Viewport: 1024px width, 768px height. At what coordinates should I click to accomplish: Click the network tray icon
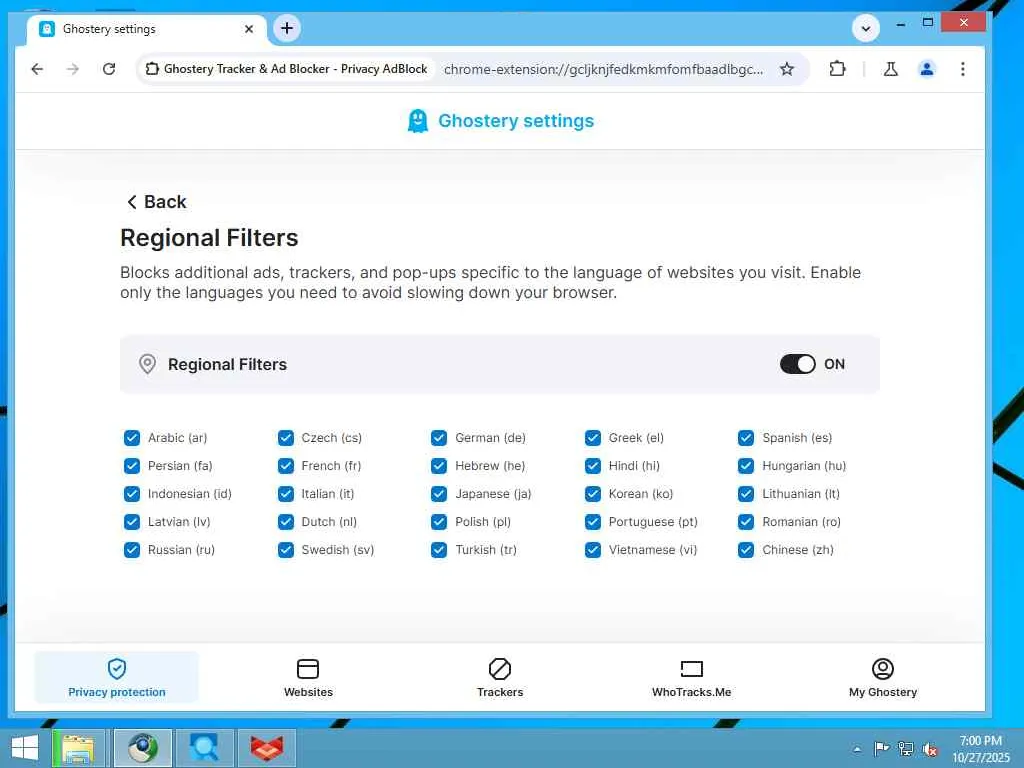coord(906,749)
